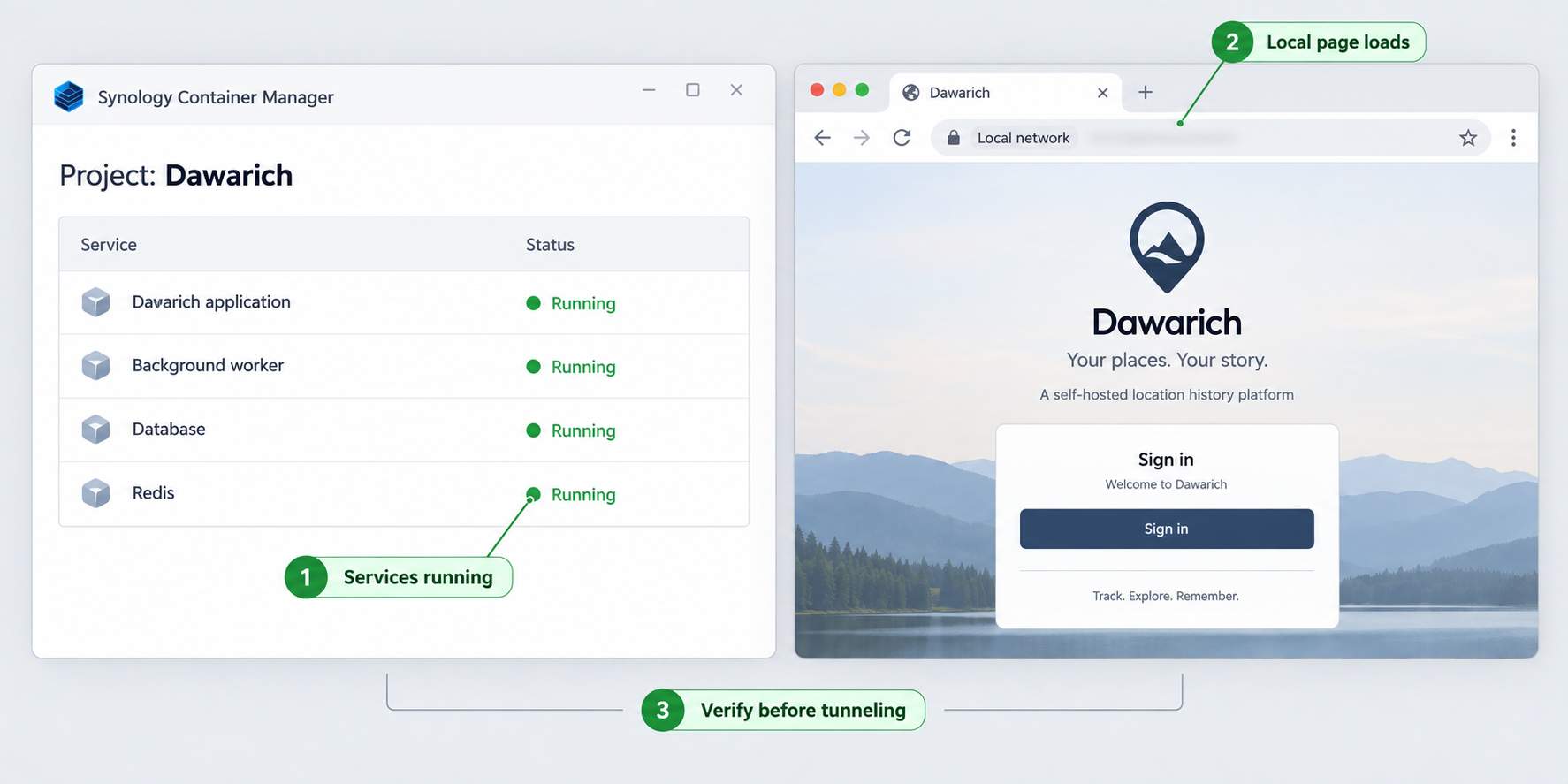Click the Synology Container Manager logo icon
Viewport: 1568px width, 784px height.
click(x=69, y=96)
